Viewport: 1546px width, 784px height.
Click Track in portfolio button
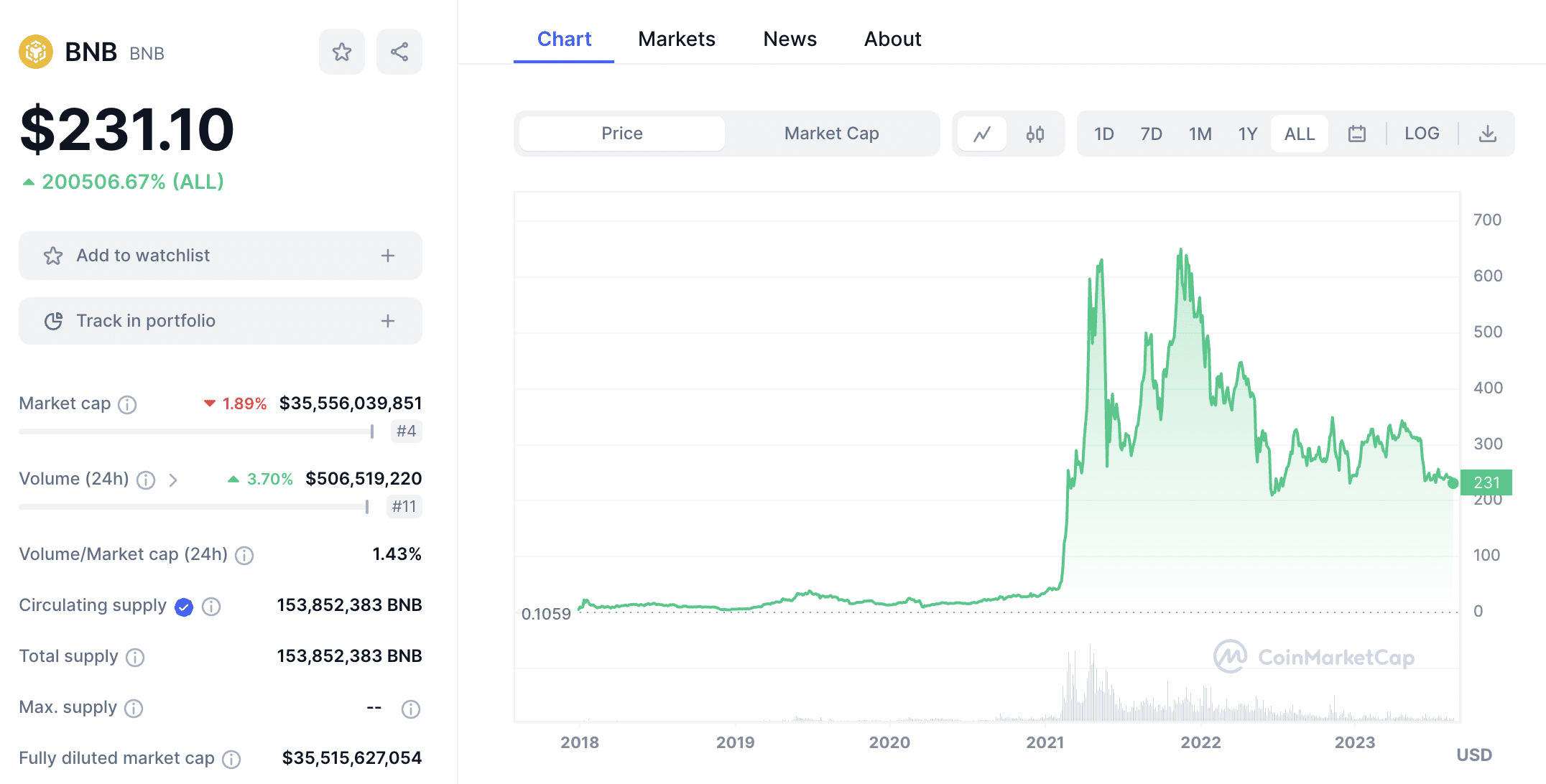click(x=221, y=321)
